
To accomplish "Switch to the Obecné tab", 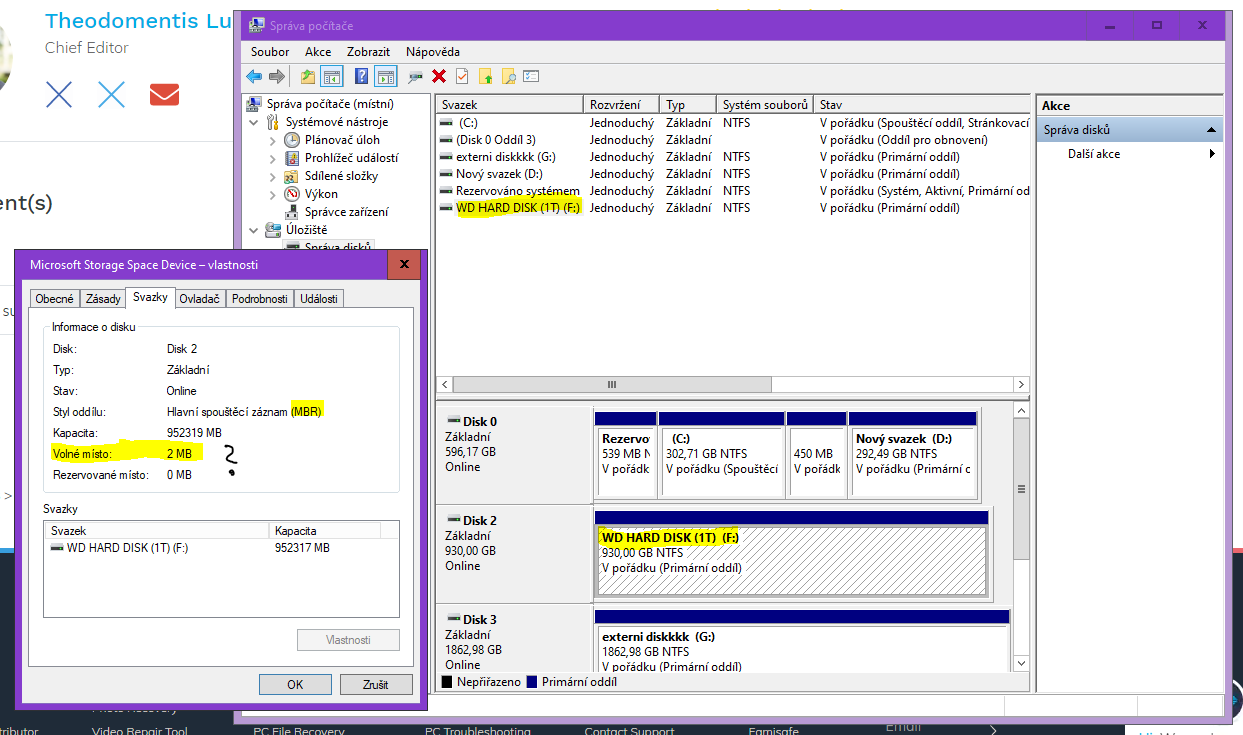I will pyautogui.click(x=54, y=299).
